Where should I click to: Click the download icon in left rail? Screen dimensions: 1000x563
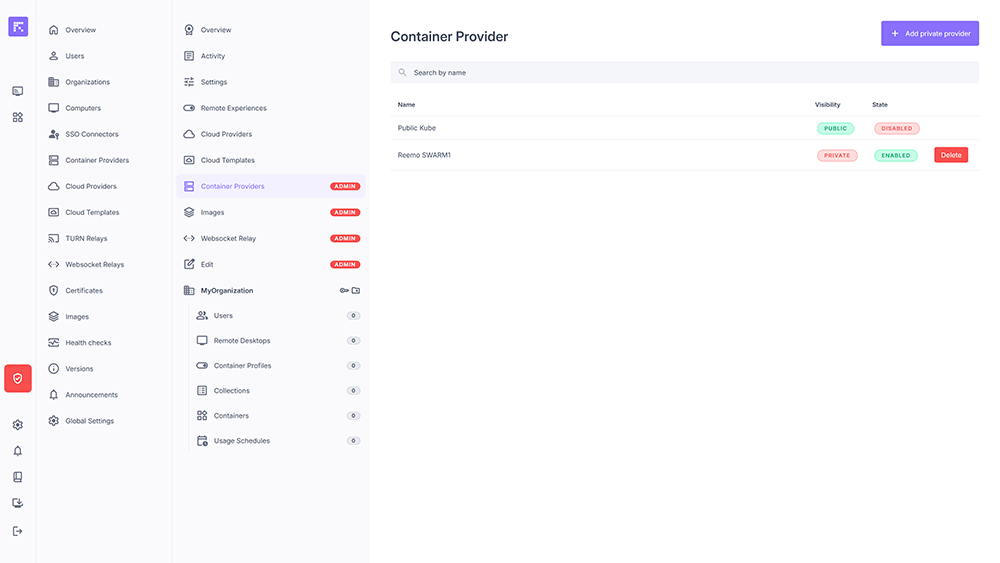pyautogui.click(x=18, y=503)
